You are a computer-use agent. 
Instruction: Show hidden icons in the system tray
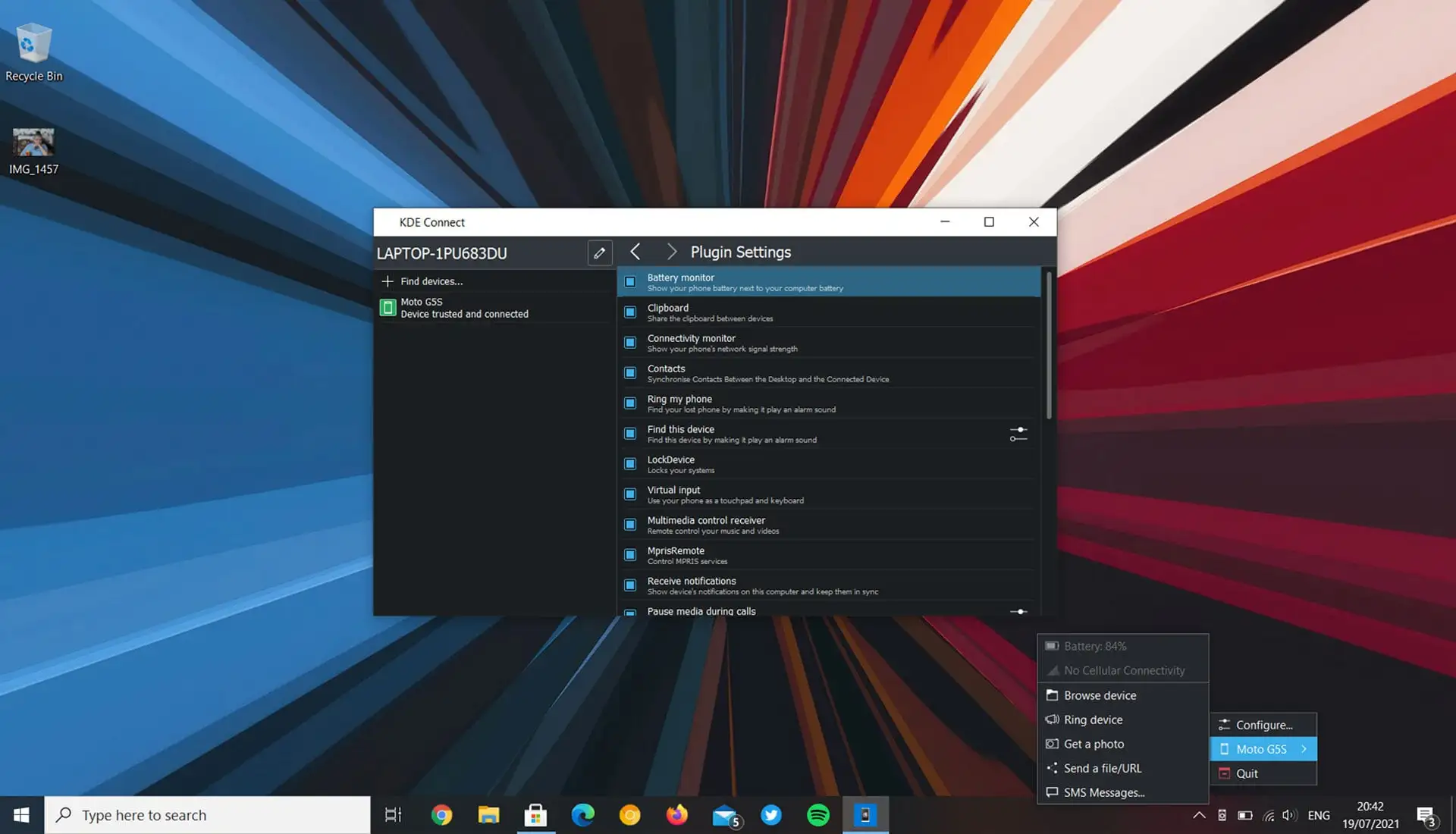tap(1199, 814)
